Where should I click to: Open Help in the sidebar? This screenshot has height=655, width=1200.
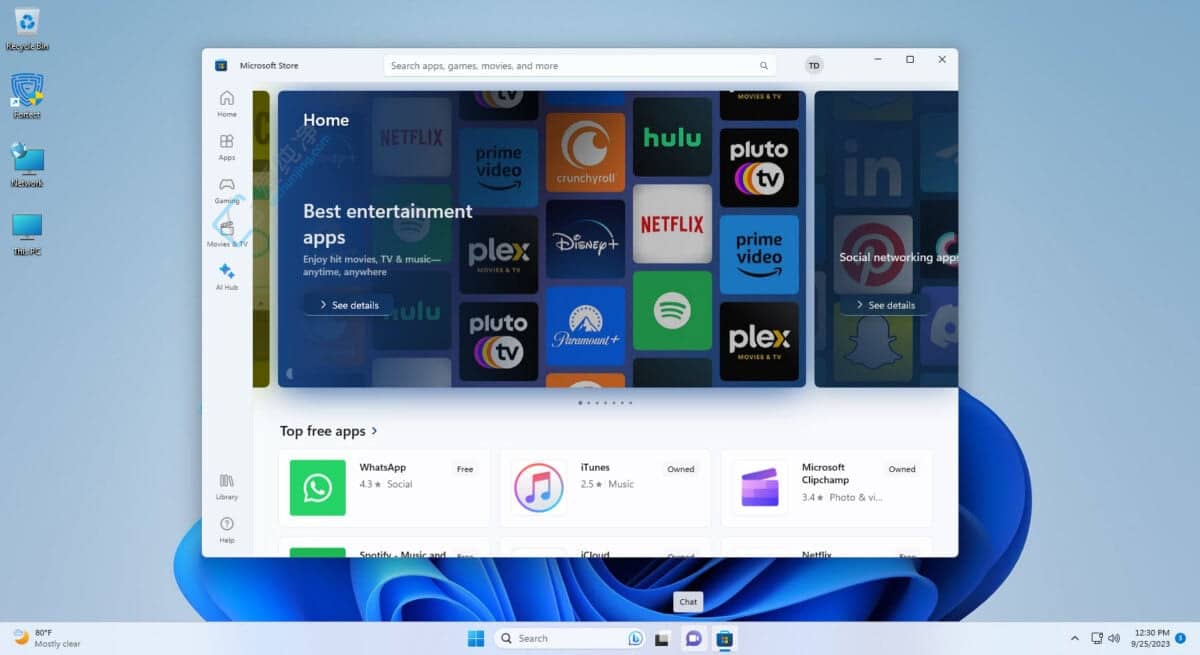point(227,529)
